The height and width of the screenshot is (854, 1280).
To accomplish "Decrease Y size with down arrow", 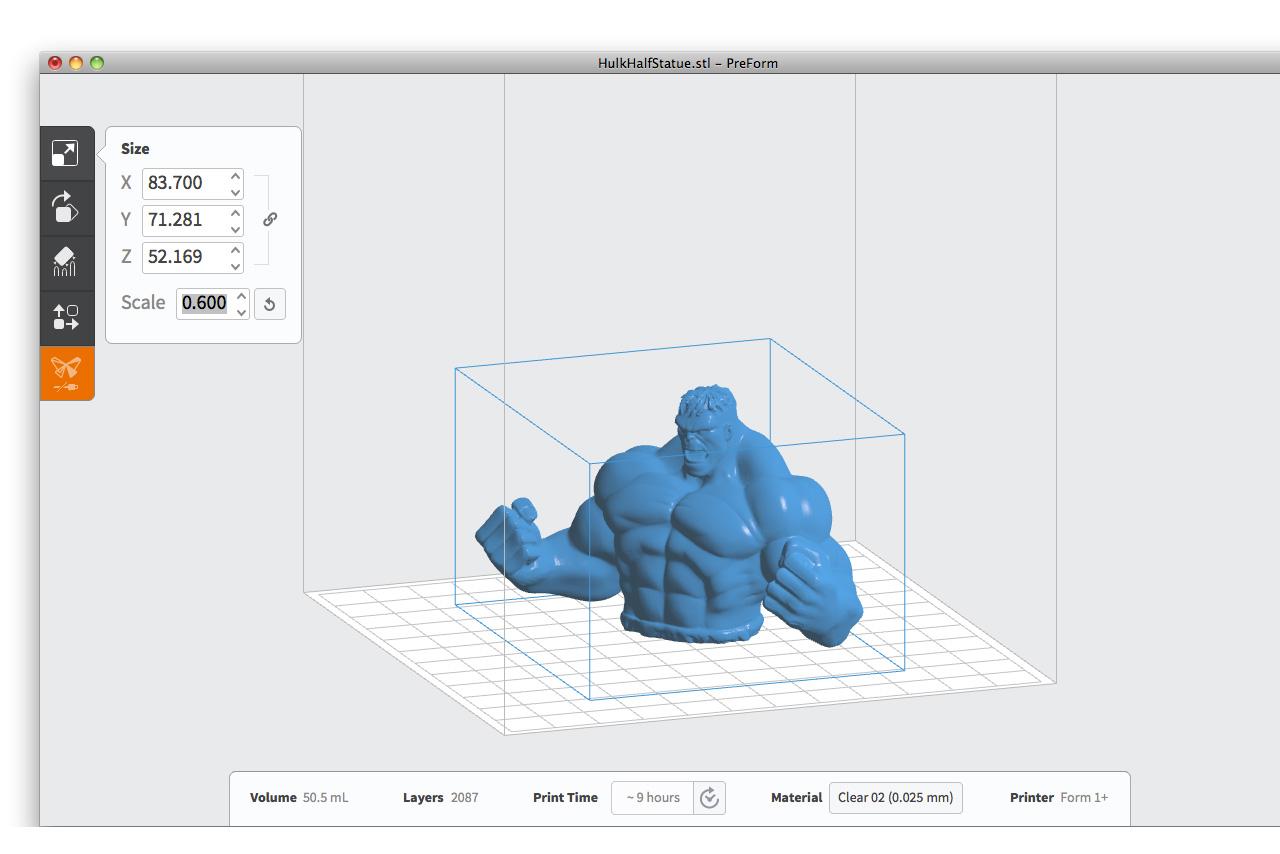I will [x=236, y=228].
